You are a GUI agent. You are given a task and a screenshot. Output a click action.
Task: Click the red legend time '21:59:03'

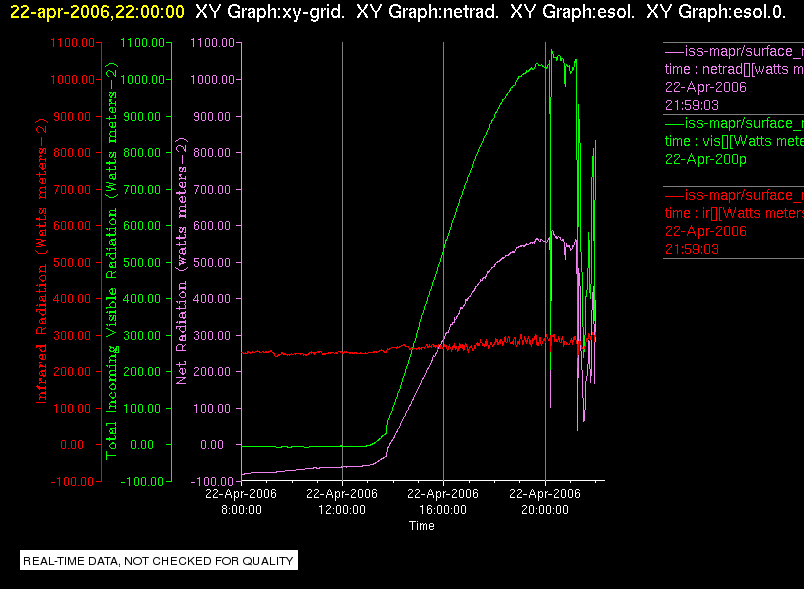(x=692, y=250)
